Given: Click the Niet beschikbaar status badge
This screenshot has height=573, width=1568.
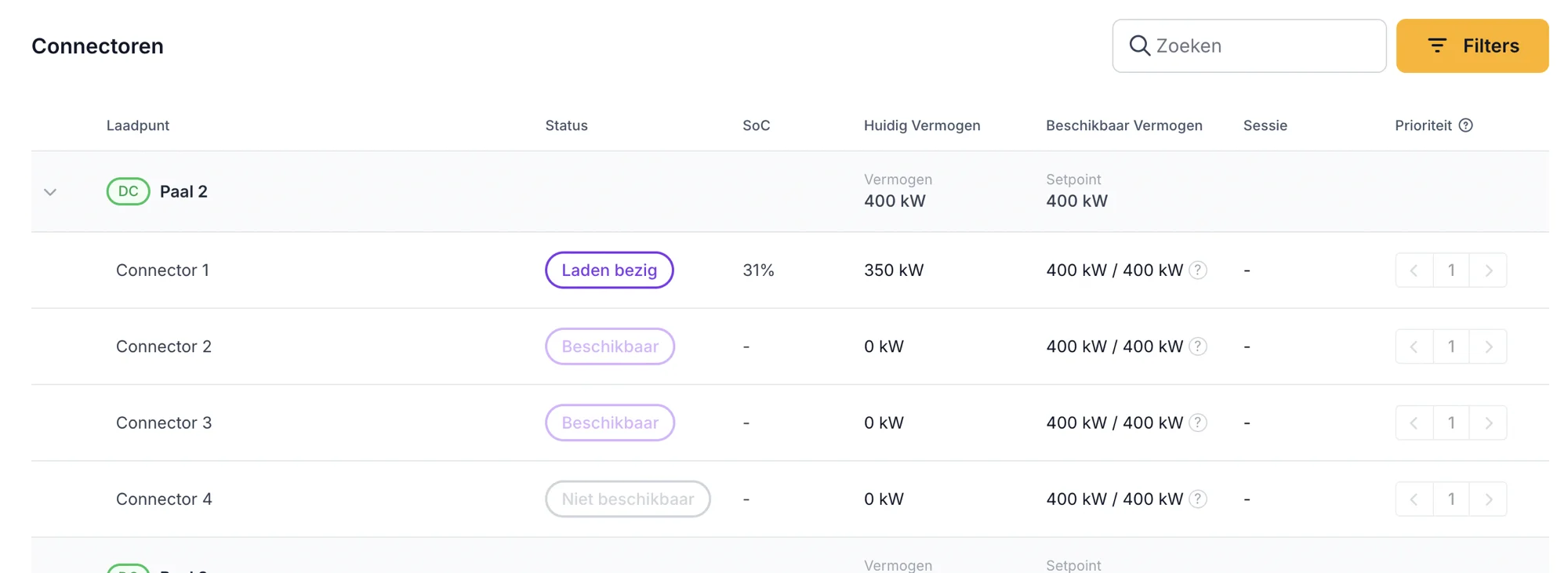Looking at the screenshot, I should coord(628,499).
